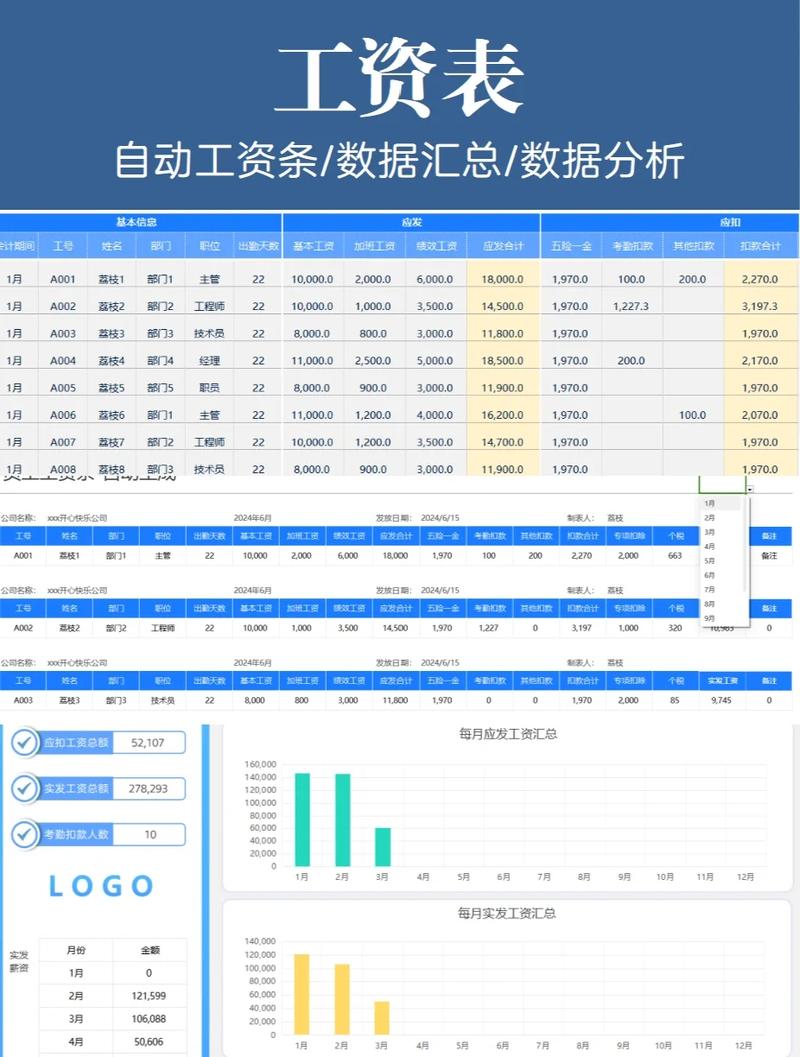Screen dimensions: 800x1057
Task: Click the 2月 teal bar in 每月应发工资汇总
Action: click(342, 820)
